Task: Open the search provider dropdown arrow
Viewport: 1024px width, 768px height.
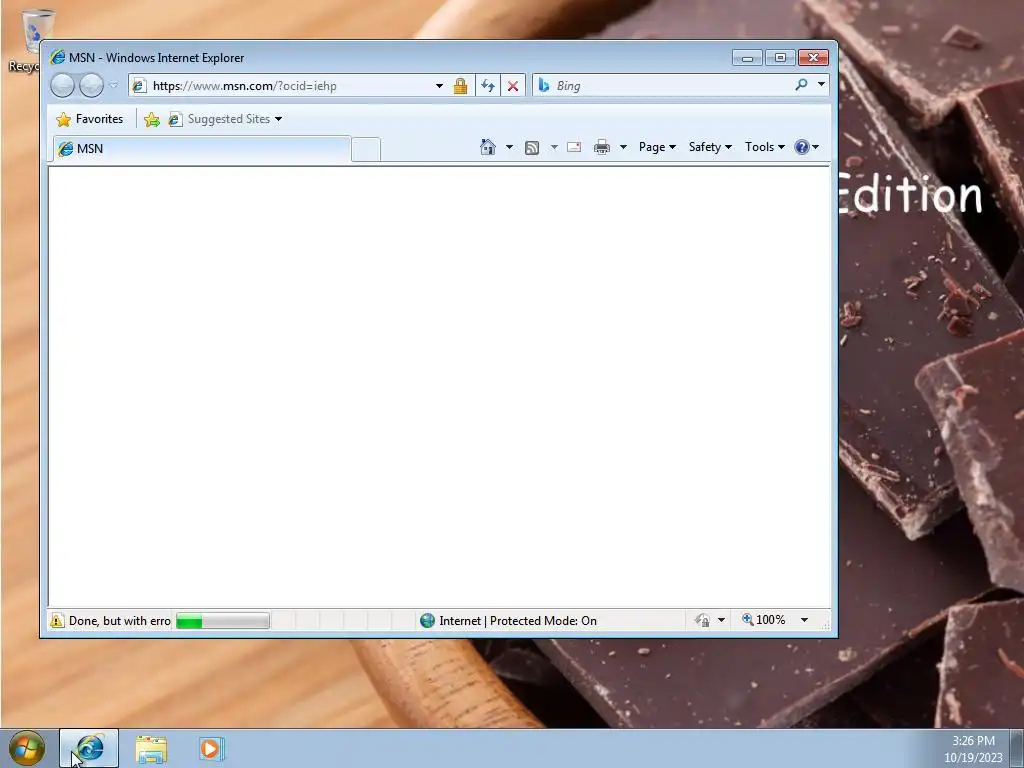Action: coord(821,84)
